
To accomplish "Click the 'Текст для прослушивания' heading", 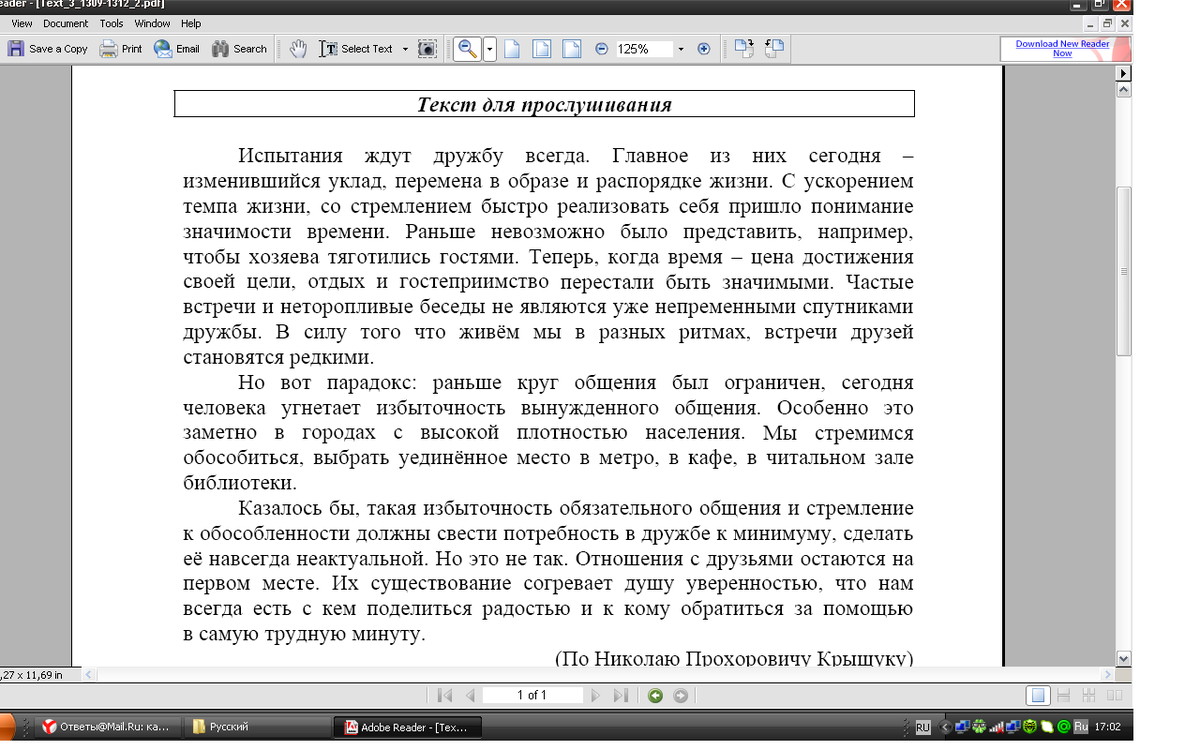I will (544, 104).
